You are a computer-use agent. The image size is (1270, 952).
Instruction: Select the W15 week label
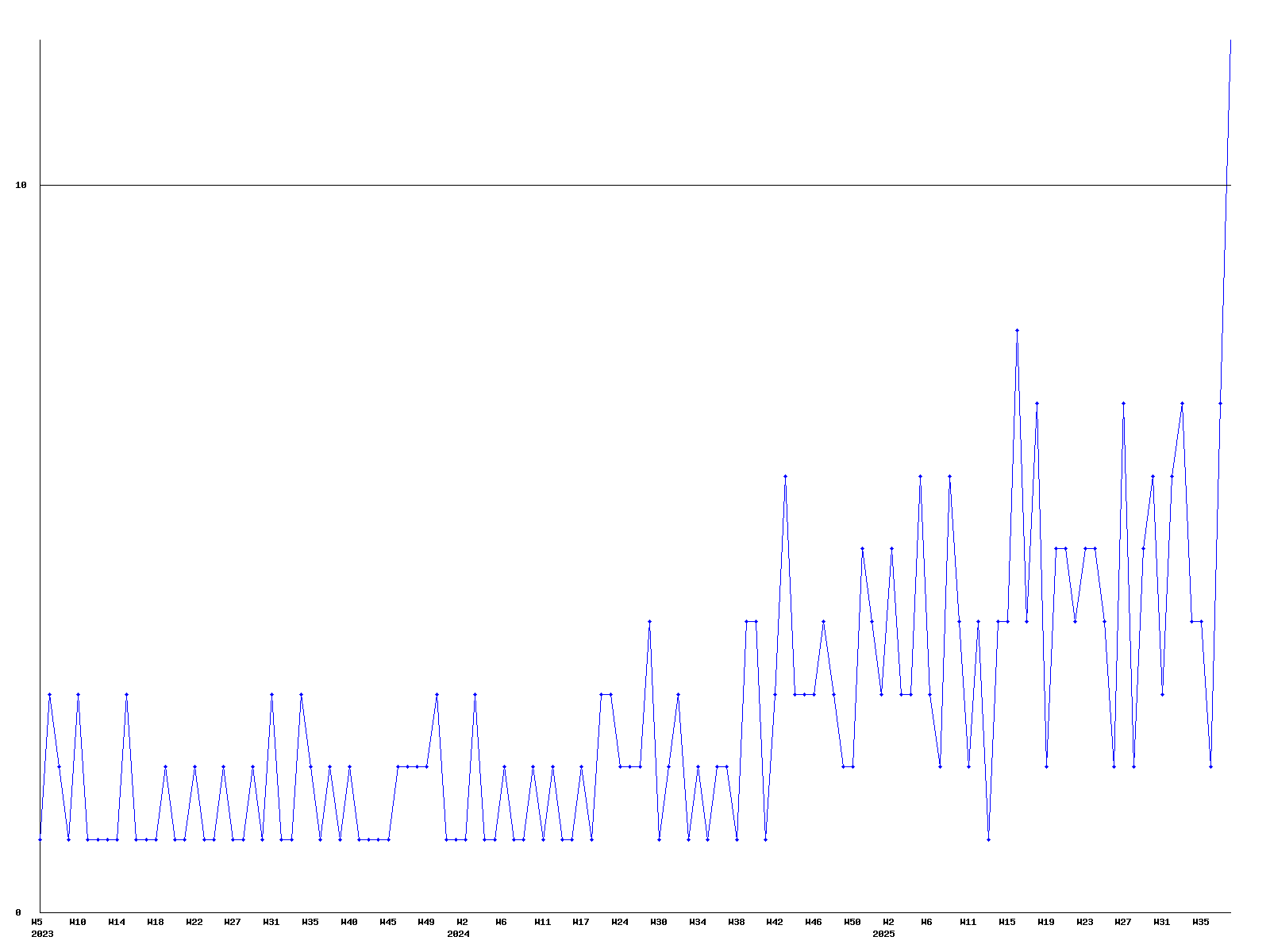pos(1007,922)
